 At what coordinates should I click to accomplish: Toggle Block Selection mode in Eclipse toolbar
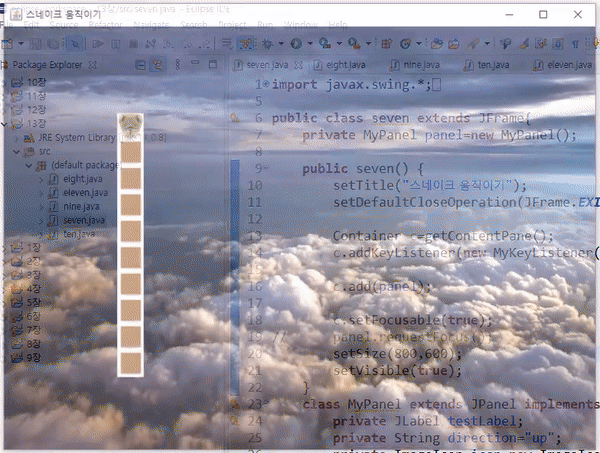coord(558,44)
